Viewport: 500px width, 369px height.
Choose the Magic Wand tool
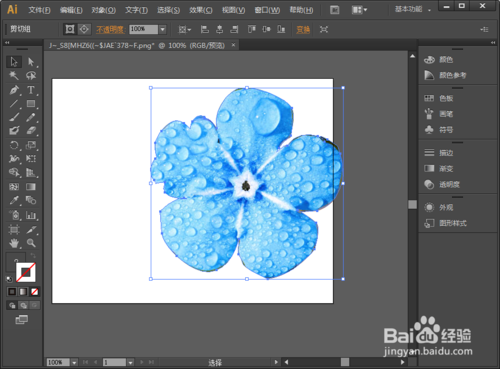[14, 76]
